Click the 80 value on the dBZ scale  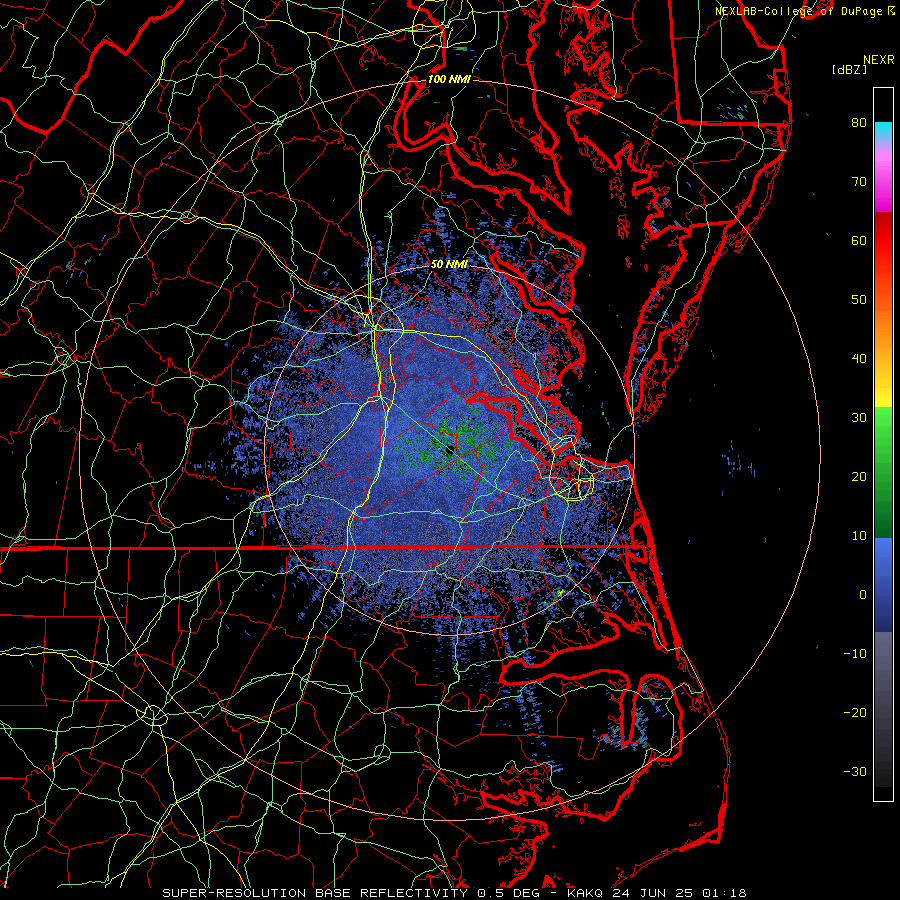click(859, 122)
